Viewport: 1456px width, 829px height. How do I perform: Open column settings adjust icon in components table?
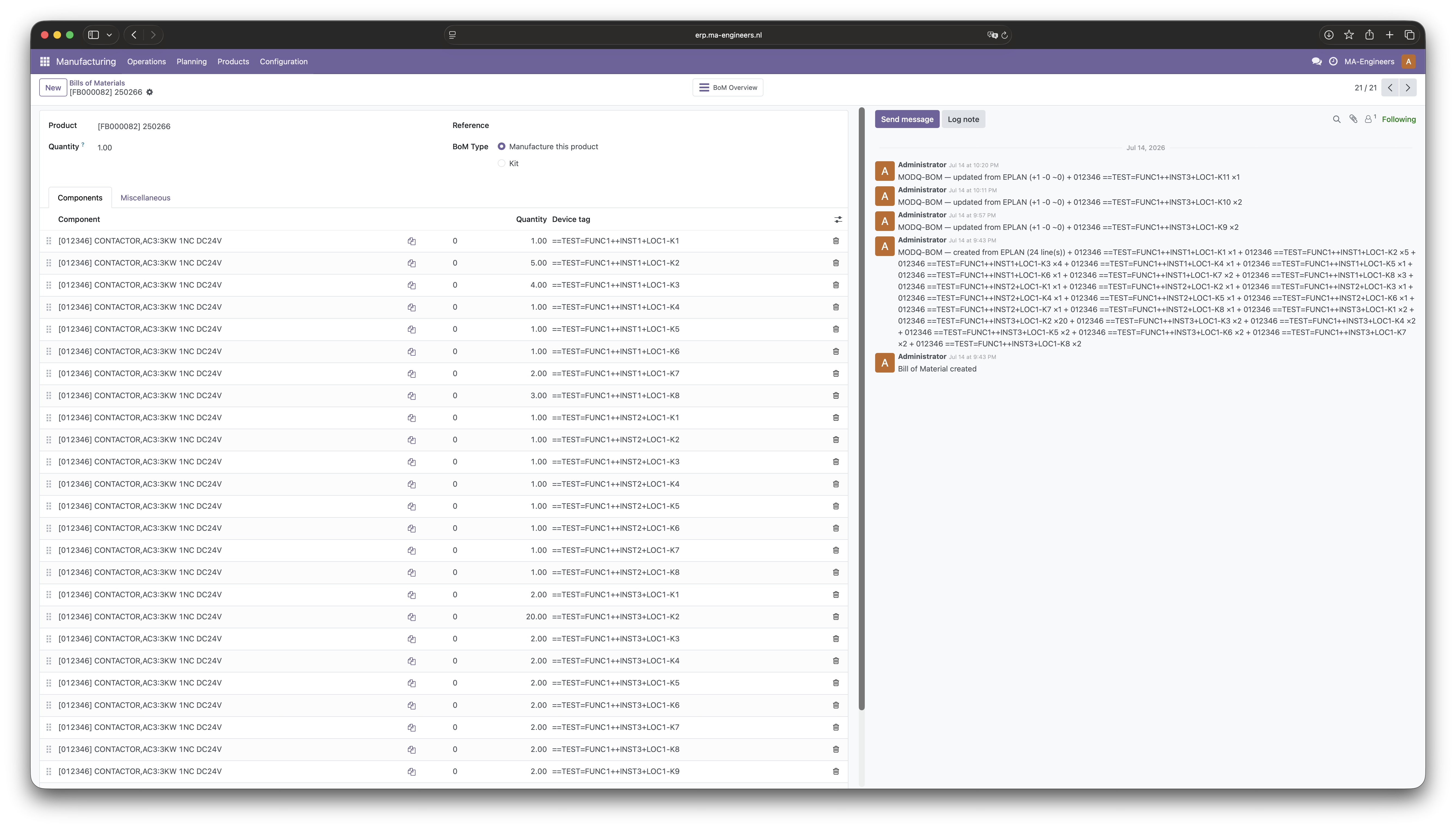point(838,219)
